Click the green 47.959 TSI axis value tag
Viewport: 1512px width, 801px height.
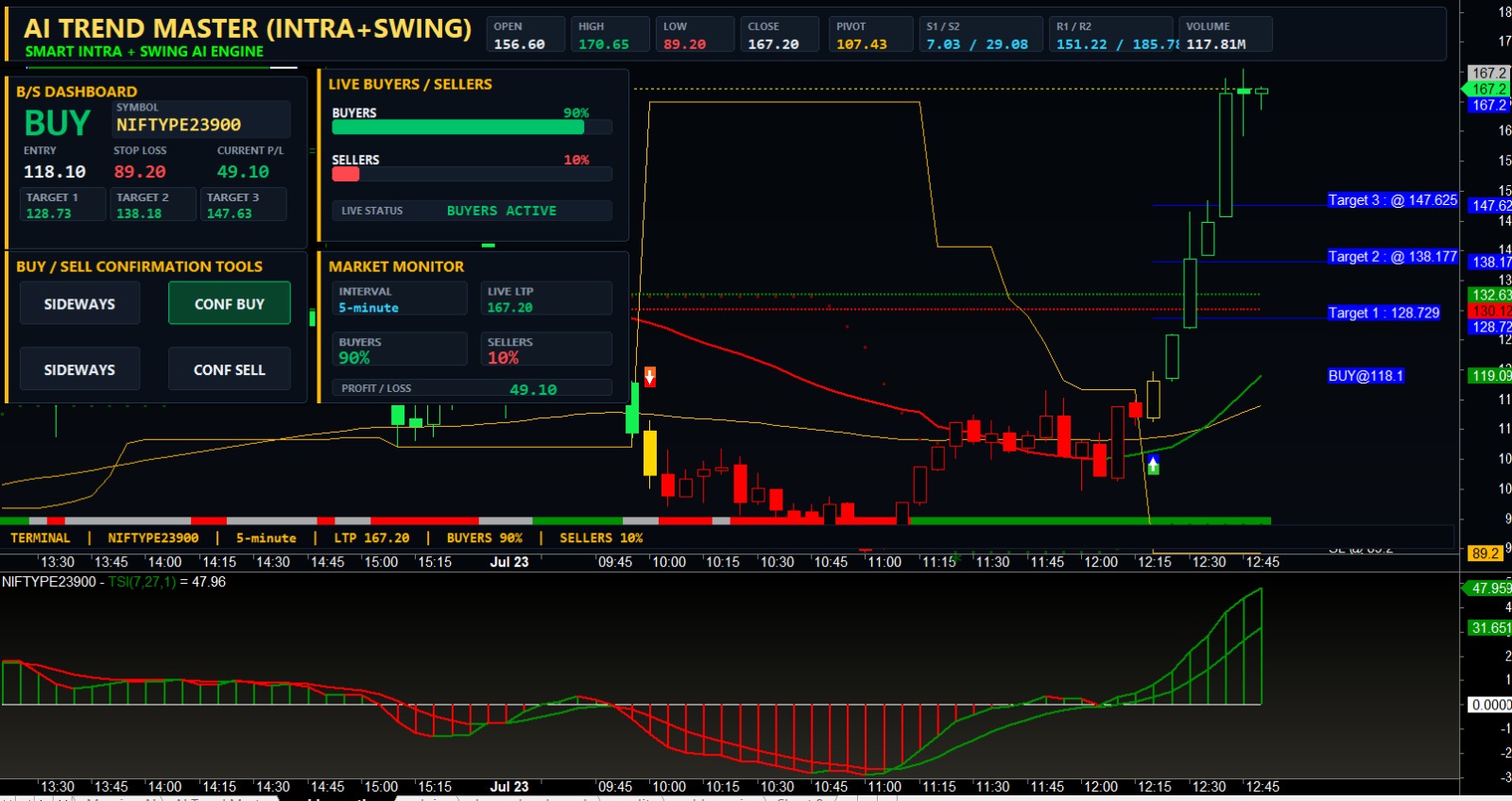coord(1488,588)
